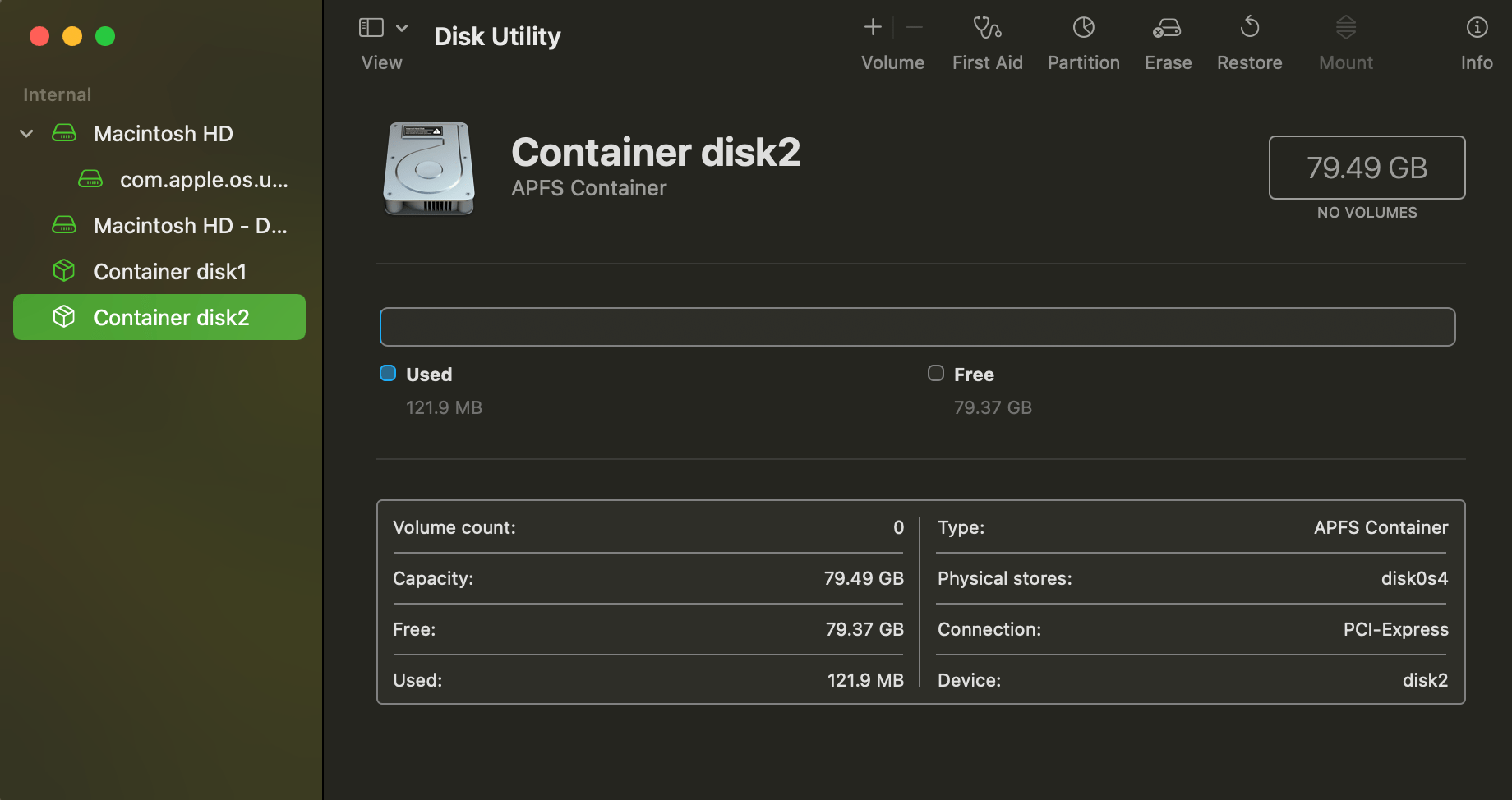The height and width of the screenshot is (800, 1512).
Task: Select the com.apple.os.u... snapshot volume
Action: click(x=203, y=180)
